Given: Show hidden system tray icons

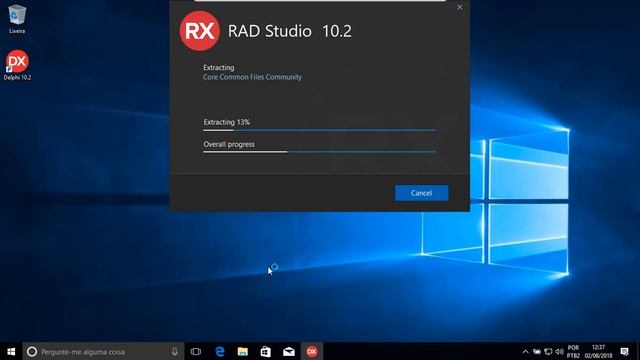Looking at the screenshot, I should 525,351.
